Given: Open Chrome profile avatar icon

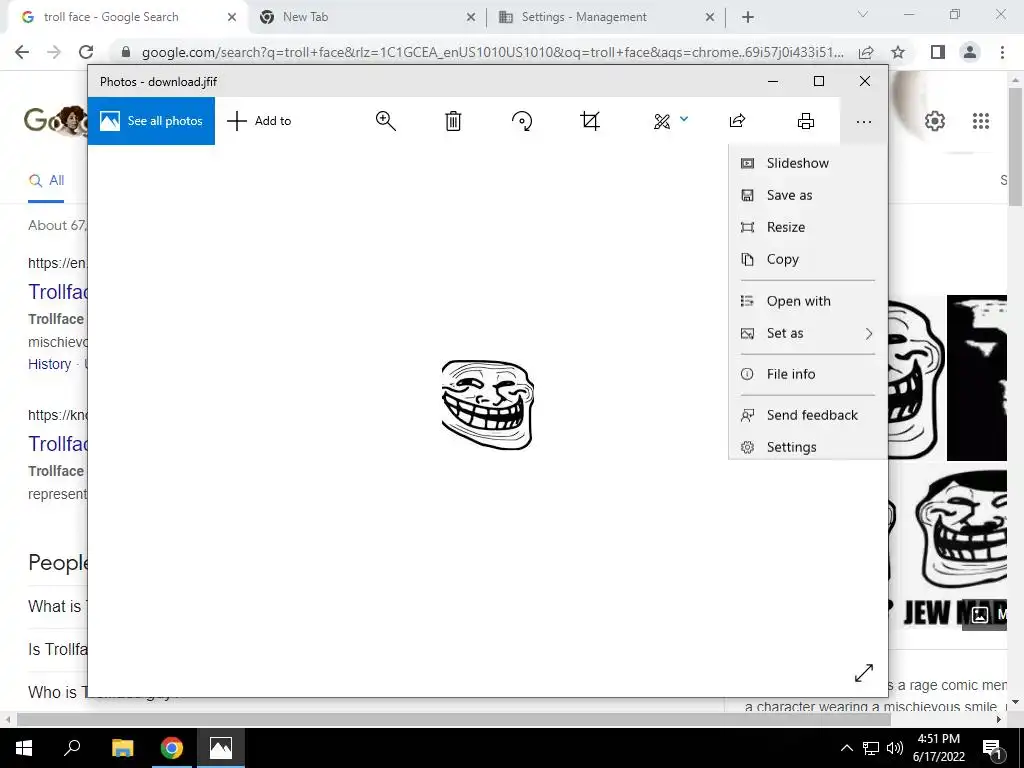Looking at the screenshot, I should tap(970, 52).
